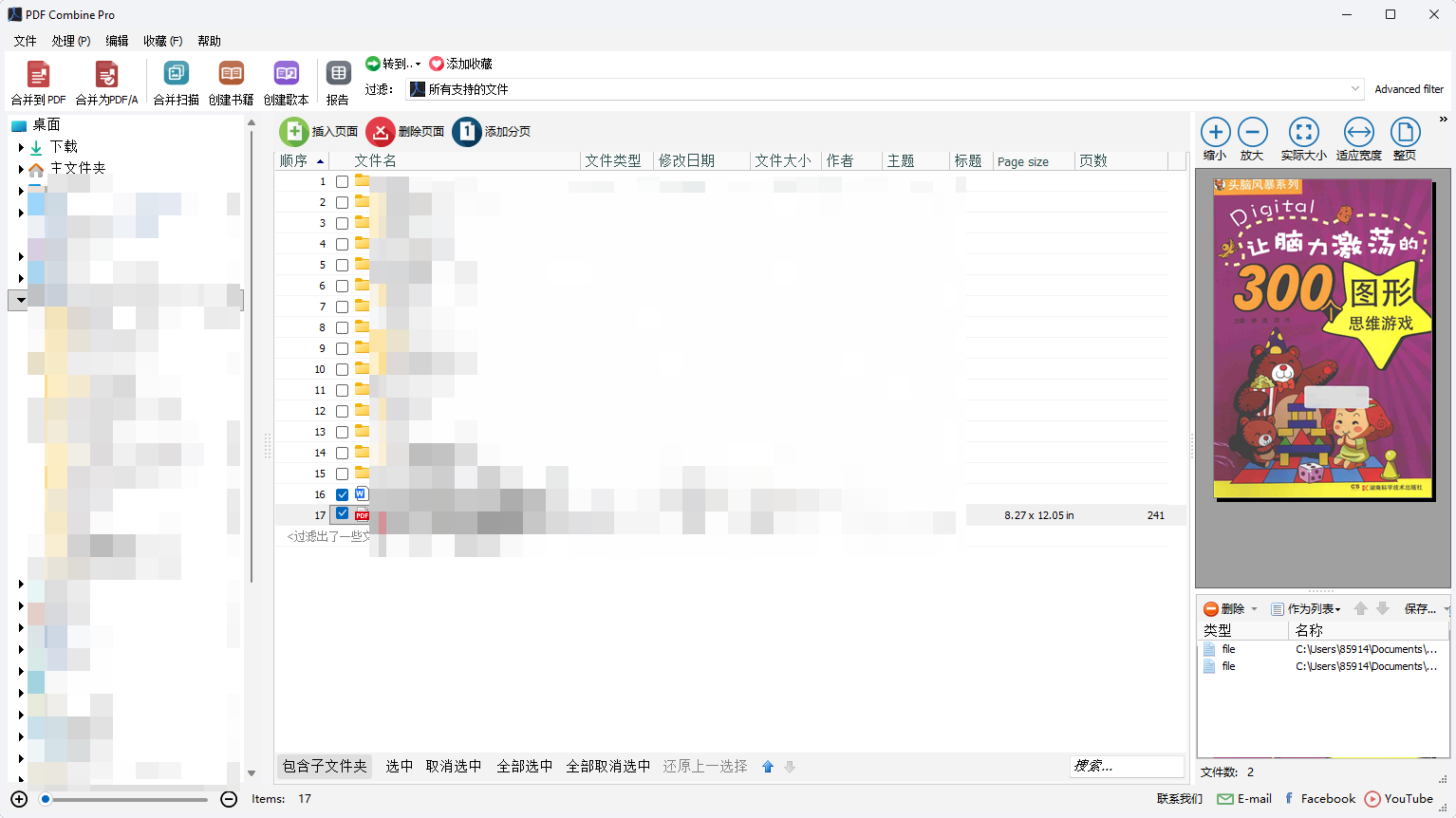Open the 处理 (P) menu
Screen dimensions: 1456x818
point(71,41)
